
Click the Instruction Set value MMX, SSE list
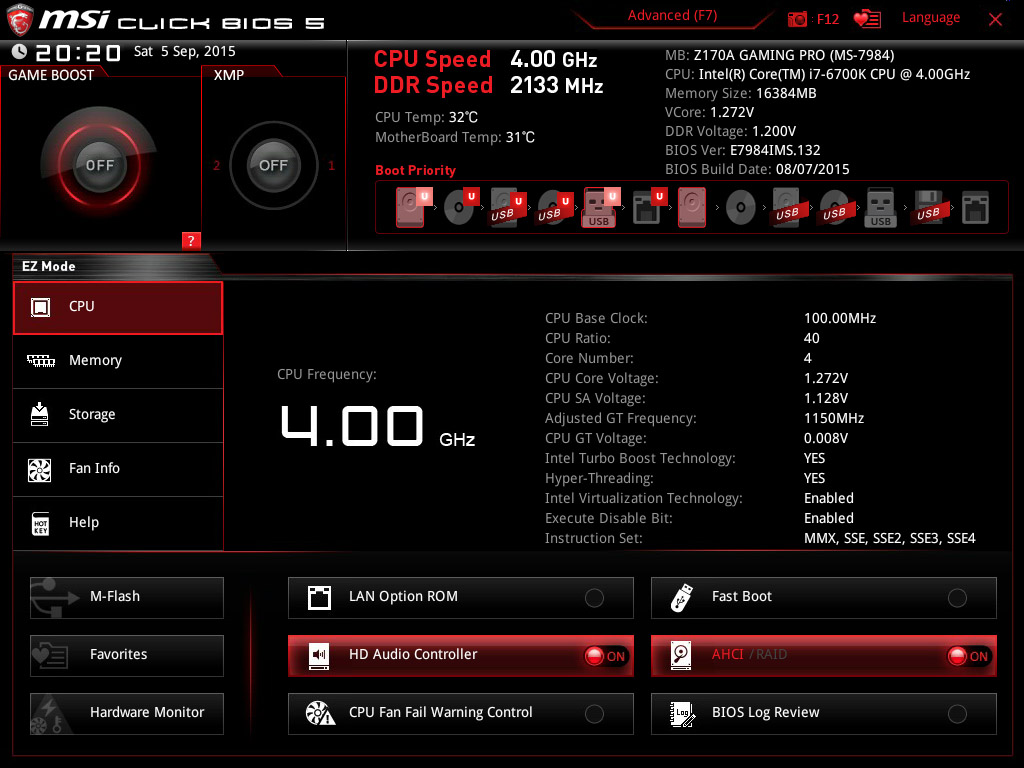click(x=889, y=539)
